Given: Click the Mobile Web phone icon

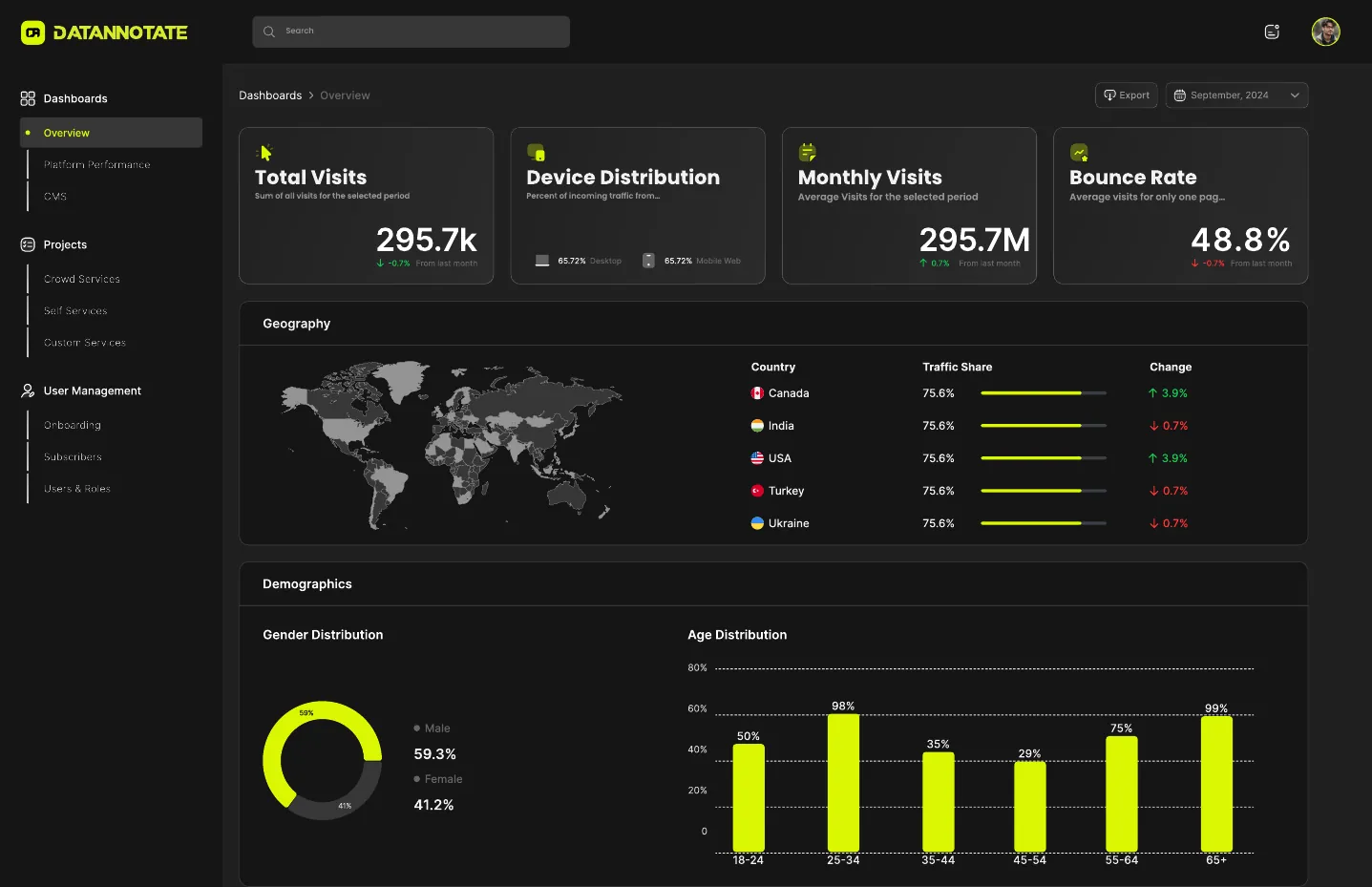Looking at the screenshot, I should [648, 261].
